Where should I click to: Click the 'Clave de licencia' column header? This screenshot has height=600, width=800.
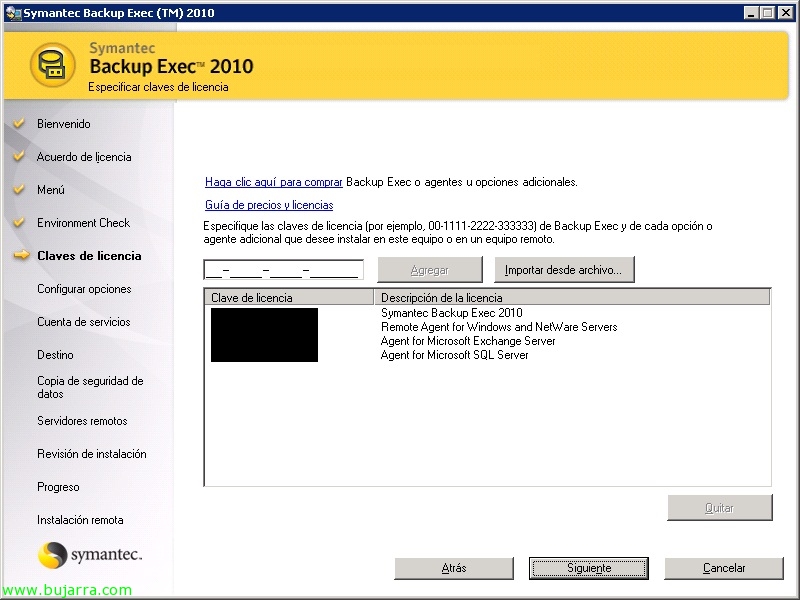[289, 297]
